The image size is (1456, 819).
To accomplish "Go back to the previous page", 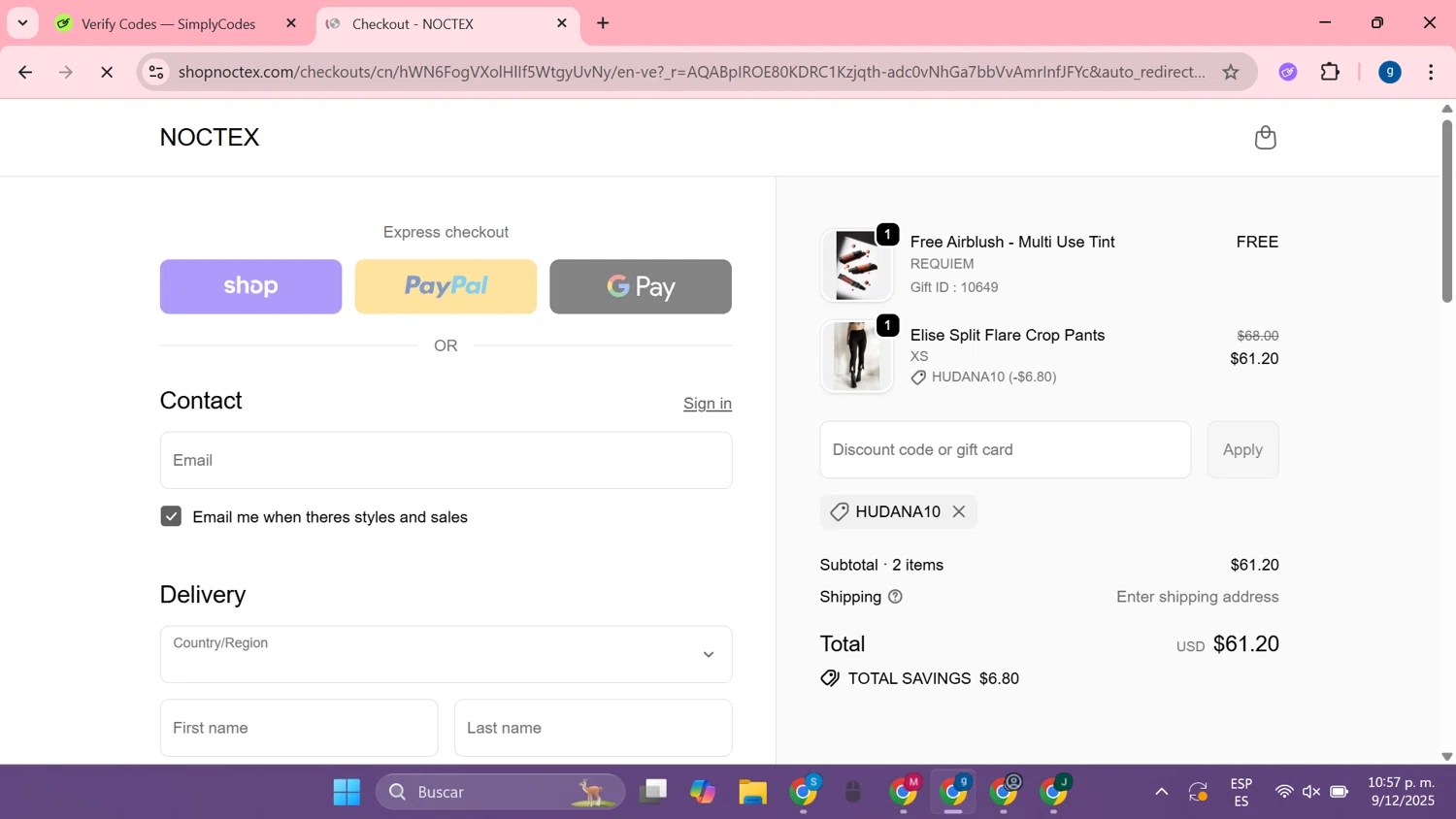I will click(x=25, y=72).
